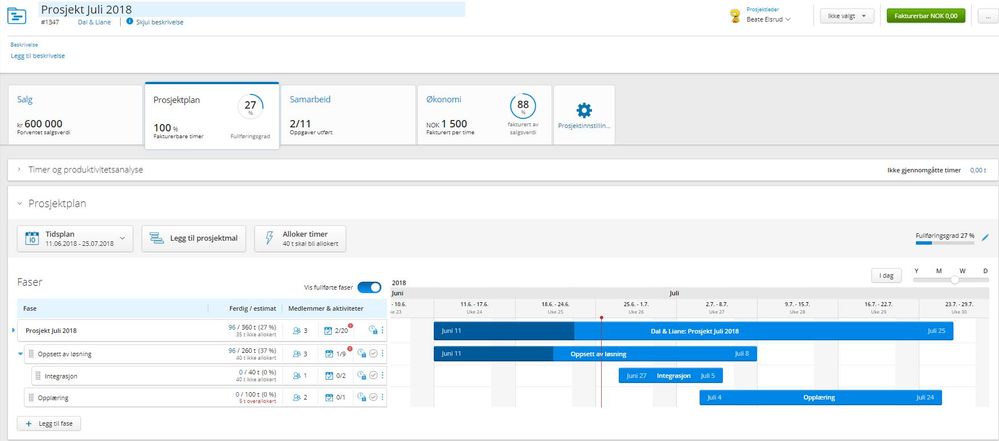Mark Oppsett av løsning phase as complete
Image resolution: width=999 pixels, height=441 pixels.
tap(373, 354)
